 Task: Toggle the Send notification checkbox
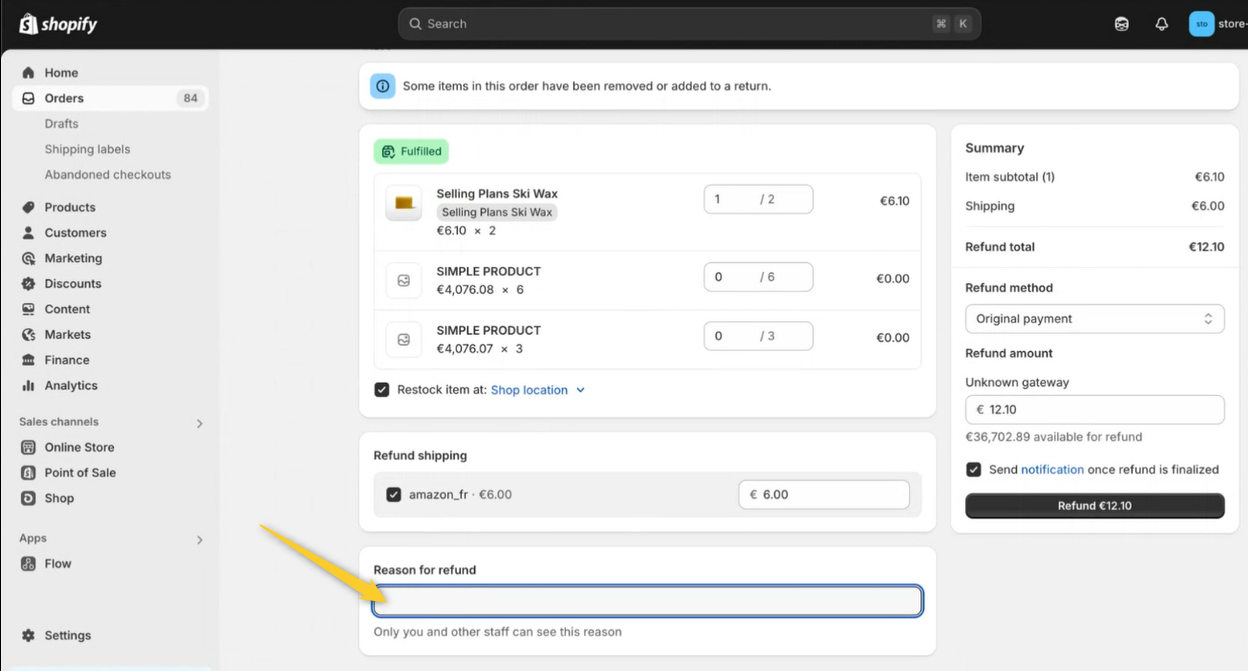(973, 469)
